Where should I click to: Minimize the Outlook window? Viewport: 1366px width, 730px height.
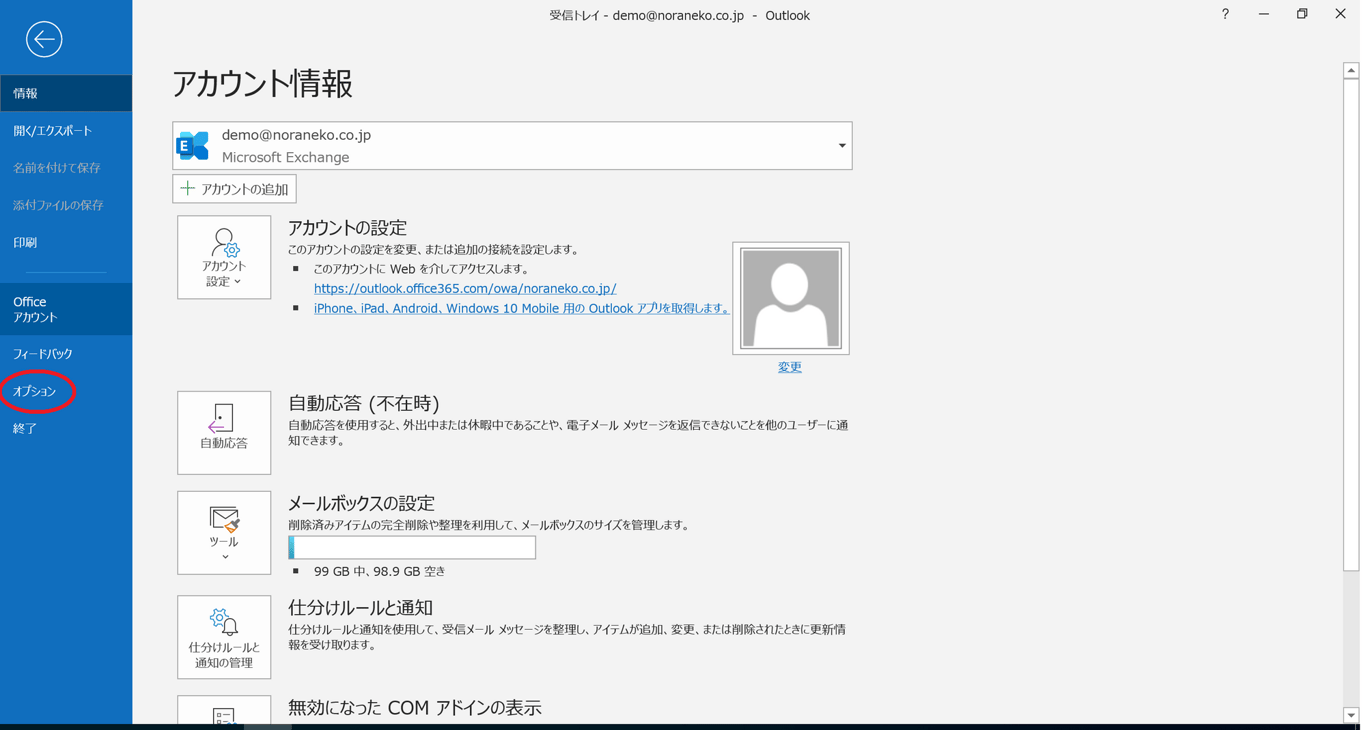tap(1264, 14)
